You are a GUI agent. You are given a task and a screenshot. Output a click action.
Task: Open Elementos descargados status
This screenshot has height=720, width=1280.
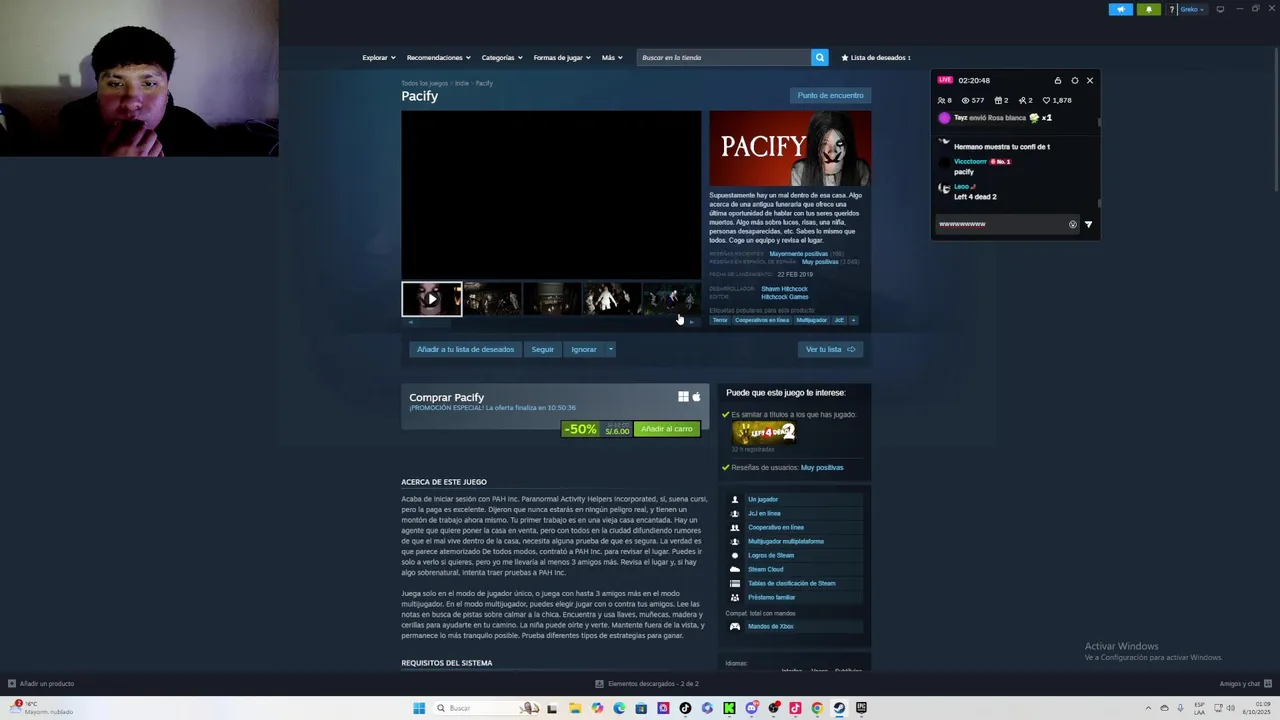coord(647,684)
